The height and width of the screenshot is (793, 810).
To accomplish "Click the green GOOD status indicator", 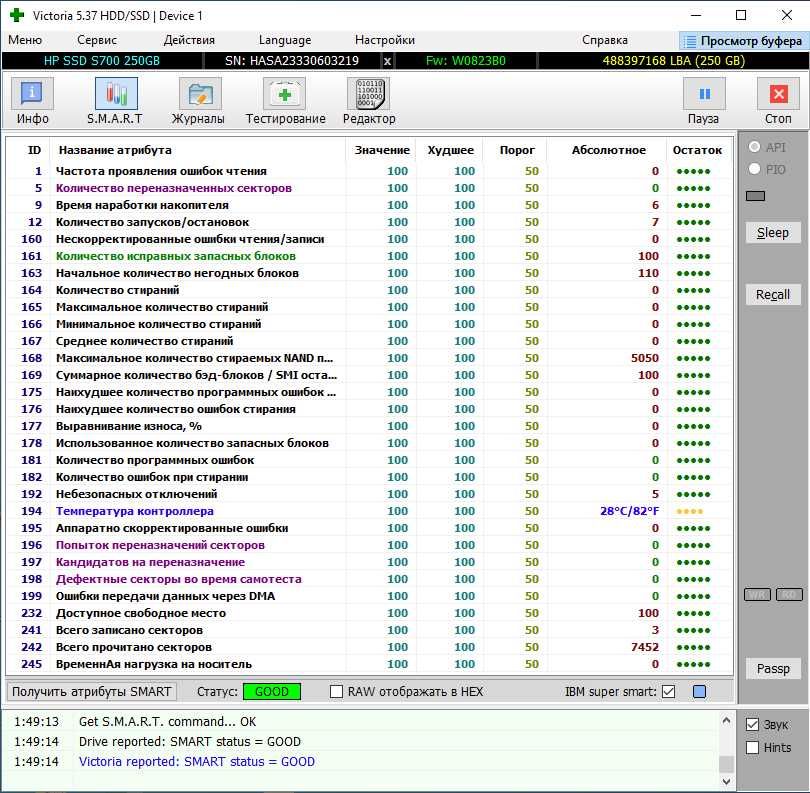I will click(x=272, y=691).
